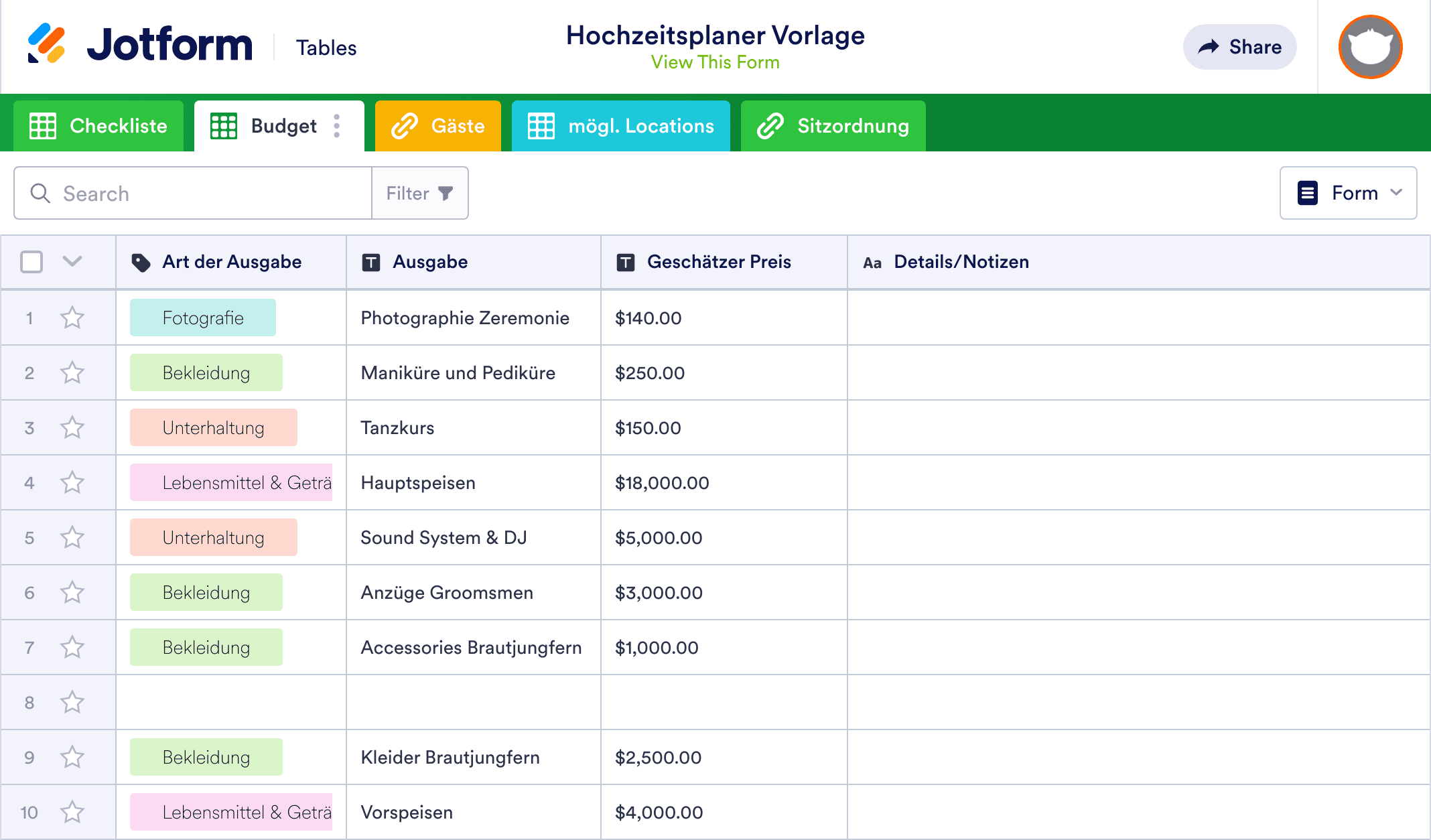Viewport: 1431px width, 840px height.
Task: Open the Filter funnel icon
Action: click(x=446, y=193)
